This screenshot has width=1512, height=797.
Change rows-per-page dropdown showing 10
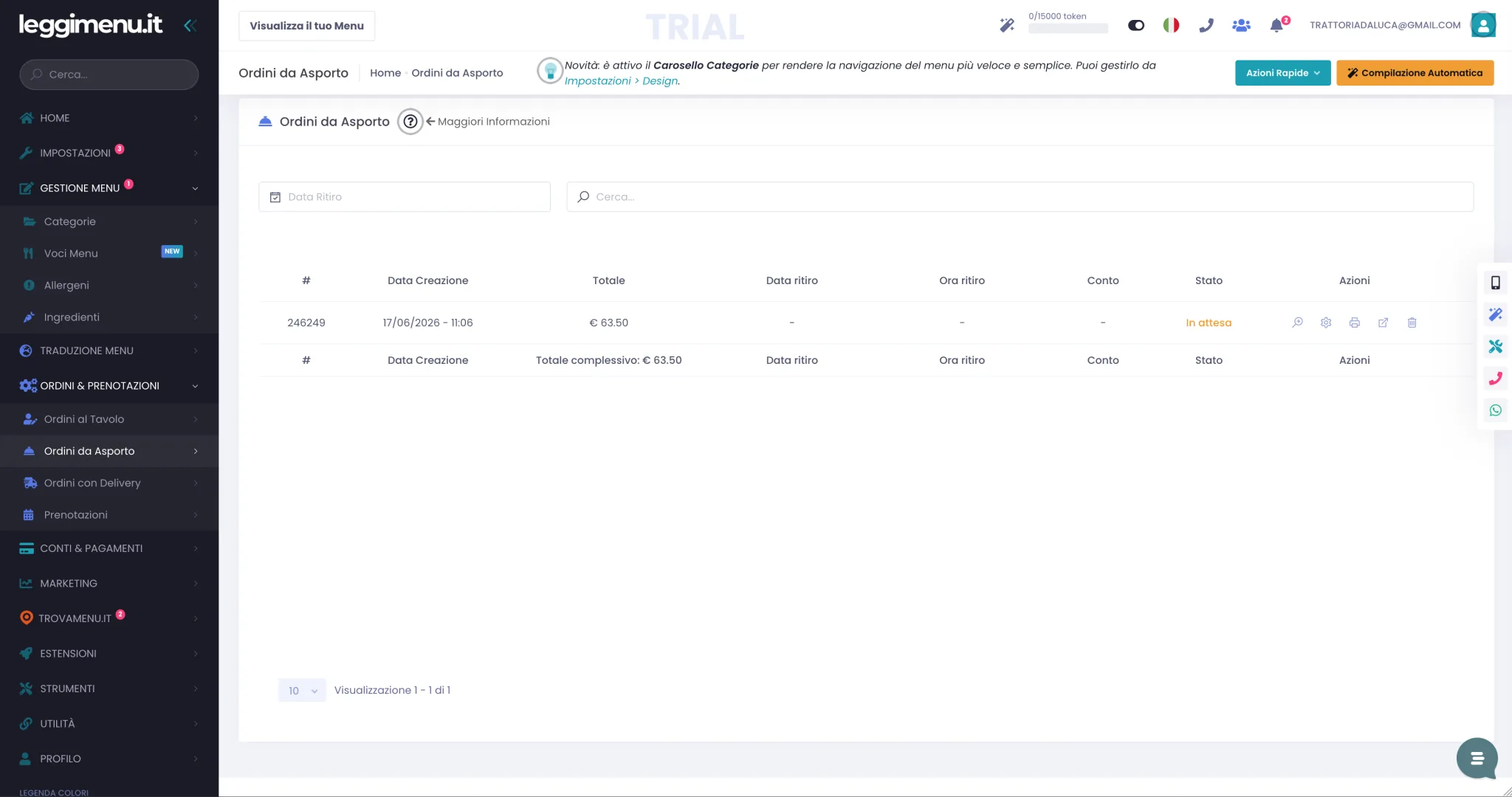pos(302,690)
